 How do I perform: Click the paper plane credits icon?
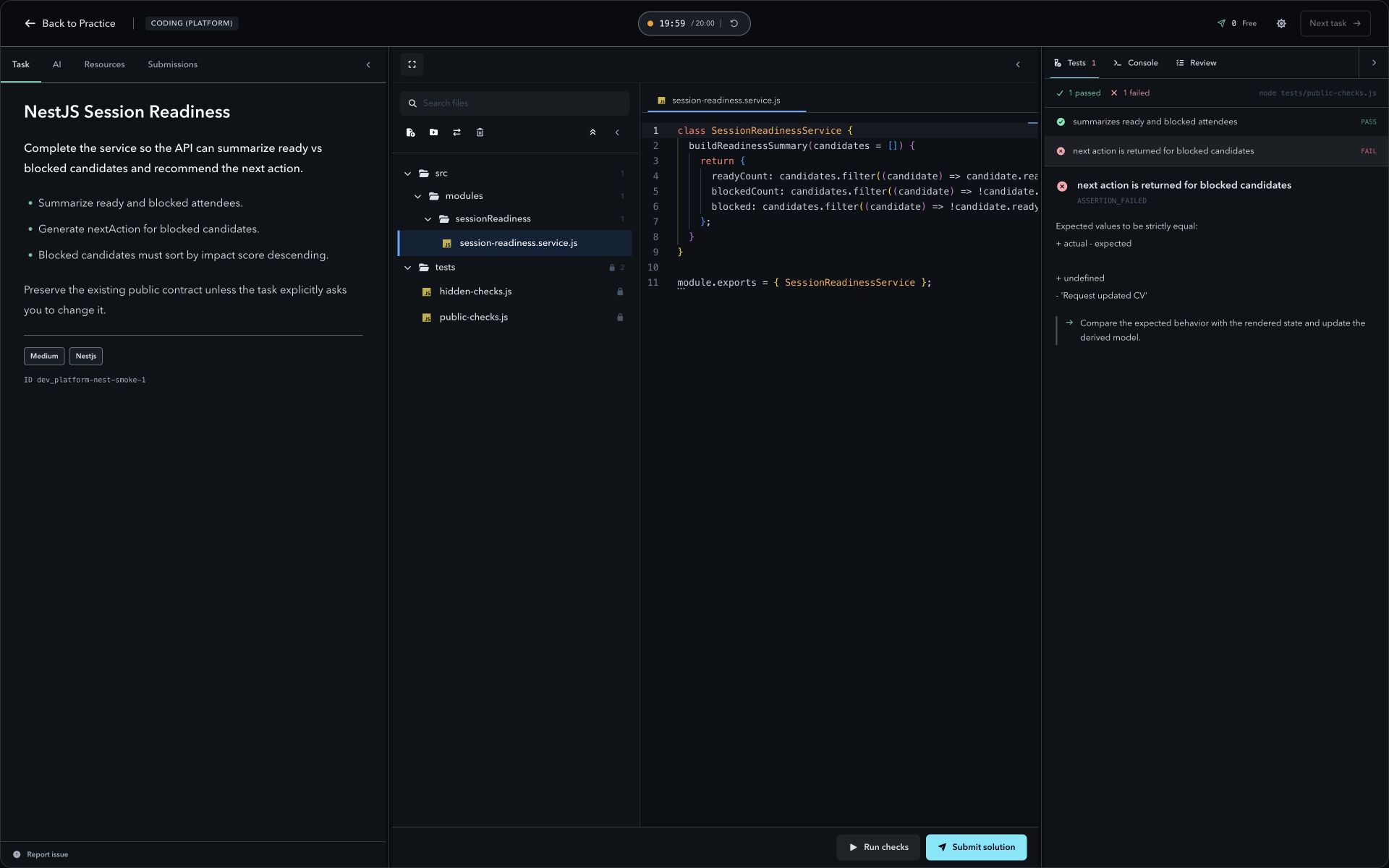click(1221, 23)
